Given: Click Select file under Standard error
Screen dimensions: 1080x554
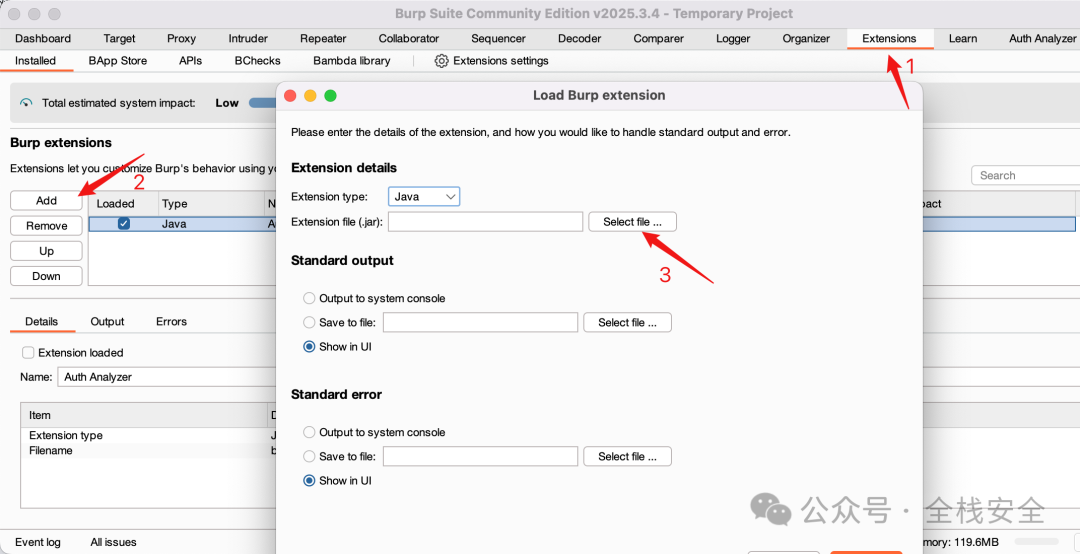Looking at the screenshot, I should tap(627, 456).
